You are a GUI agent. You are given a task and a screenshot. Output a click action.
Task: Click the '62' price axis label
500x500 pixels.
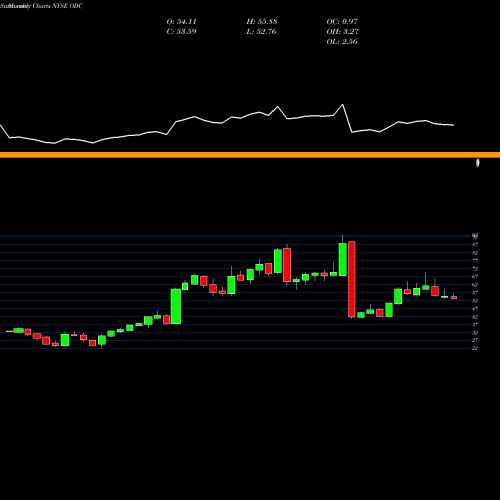pos(475,285)
